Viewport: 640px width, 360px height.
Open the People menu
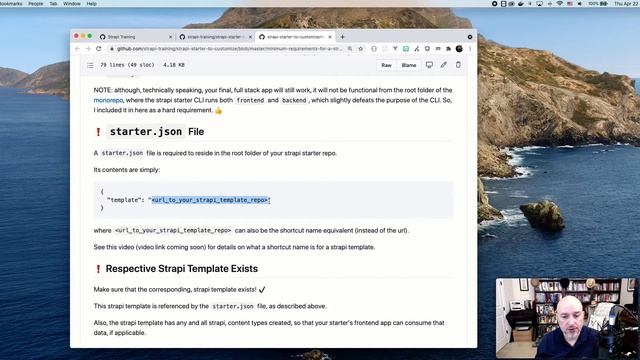[x=36, y=4]
